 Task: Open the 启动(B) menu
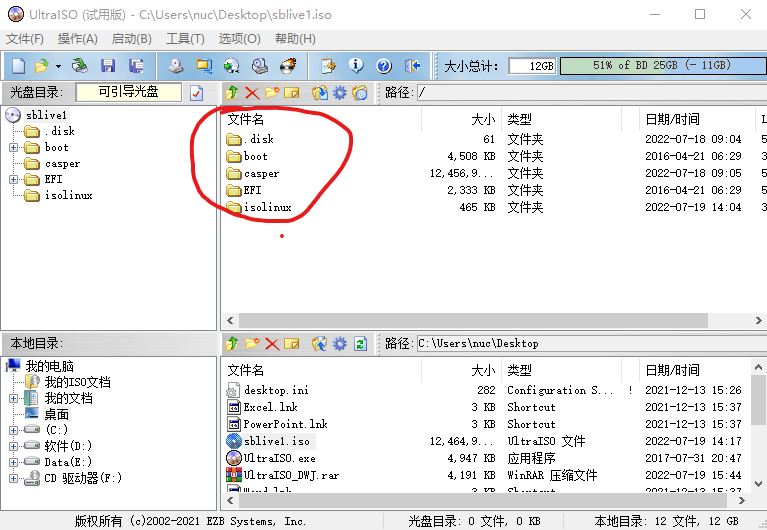coord(132,39)
